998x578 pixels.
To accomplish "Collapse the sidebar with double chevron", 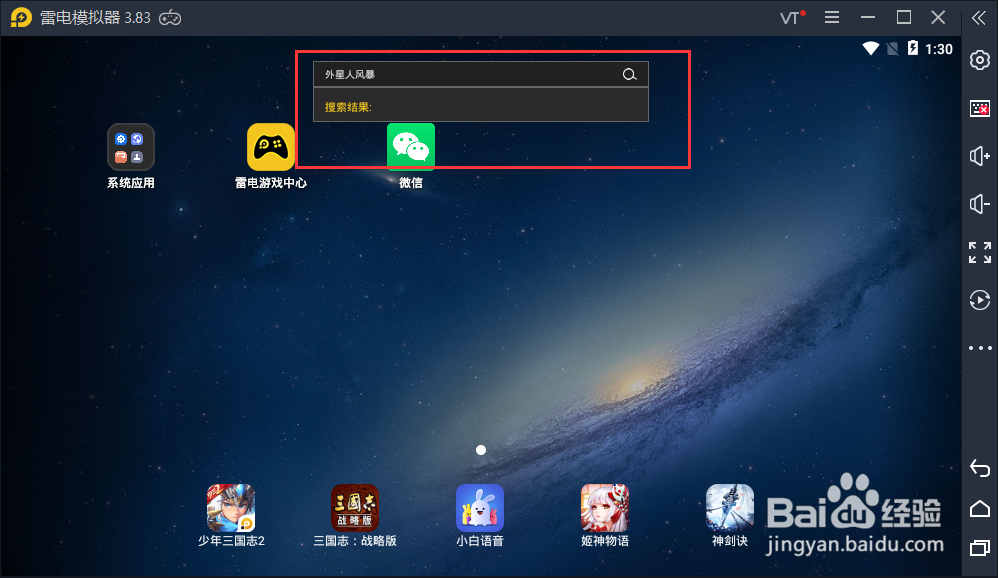I will click(979, 18).
